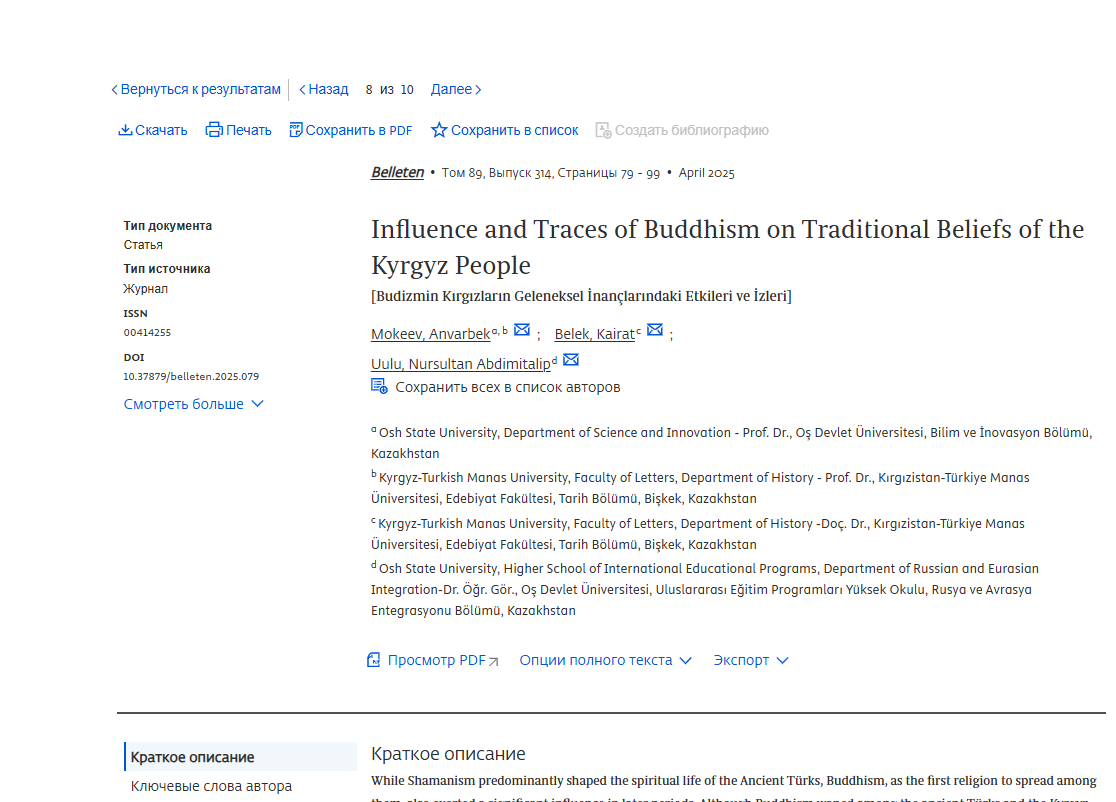Viewport: 1116px width, 802px height.
Task: Go back via Вернуться к результатам
Action: tap(196, 89)
